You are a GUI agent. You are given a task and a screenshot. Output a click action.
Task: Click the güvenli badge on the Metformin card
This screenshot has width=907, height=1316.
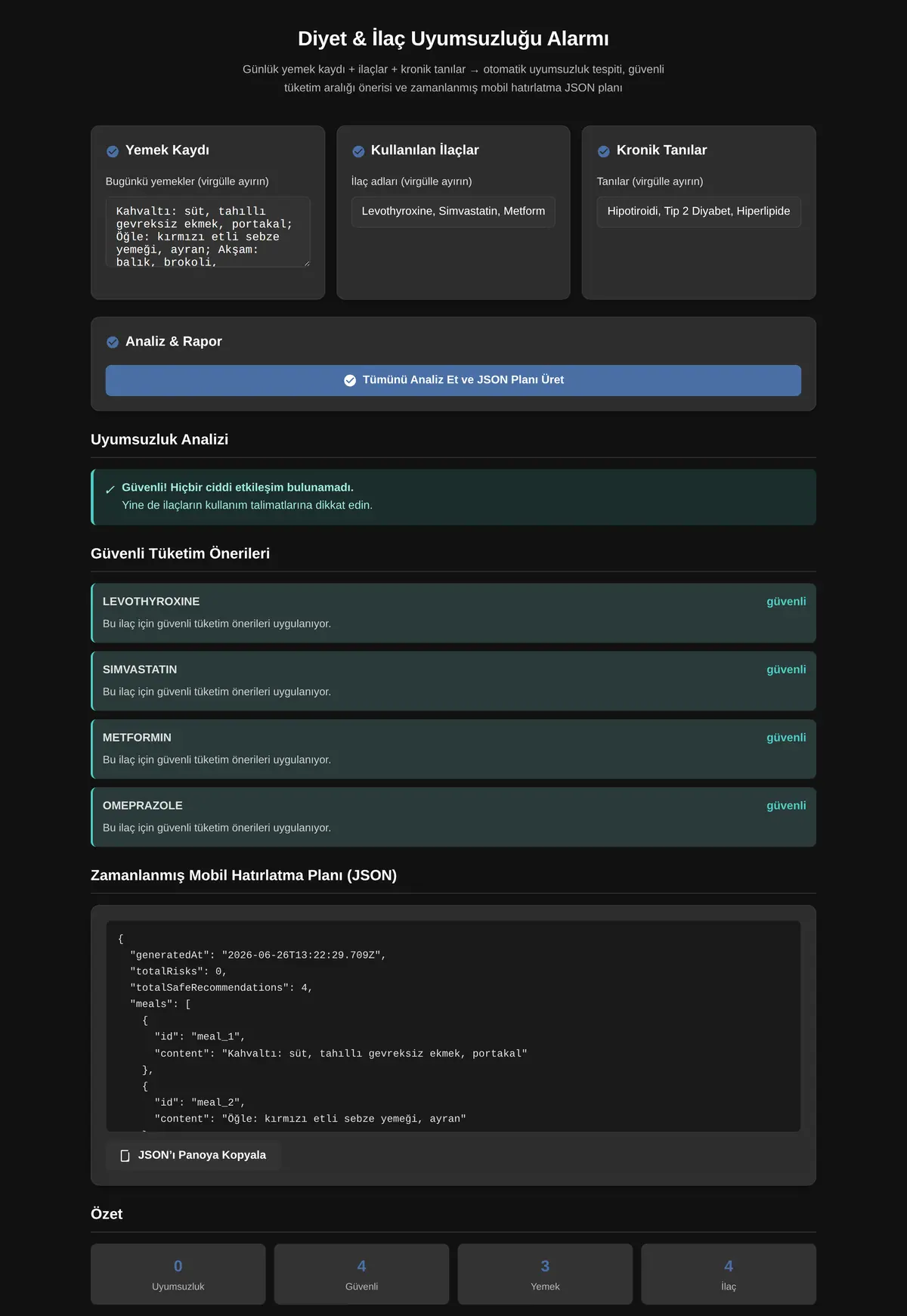(x=786, y=738)
